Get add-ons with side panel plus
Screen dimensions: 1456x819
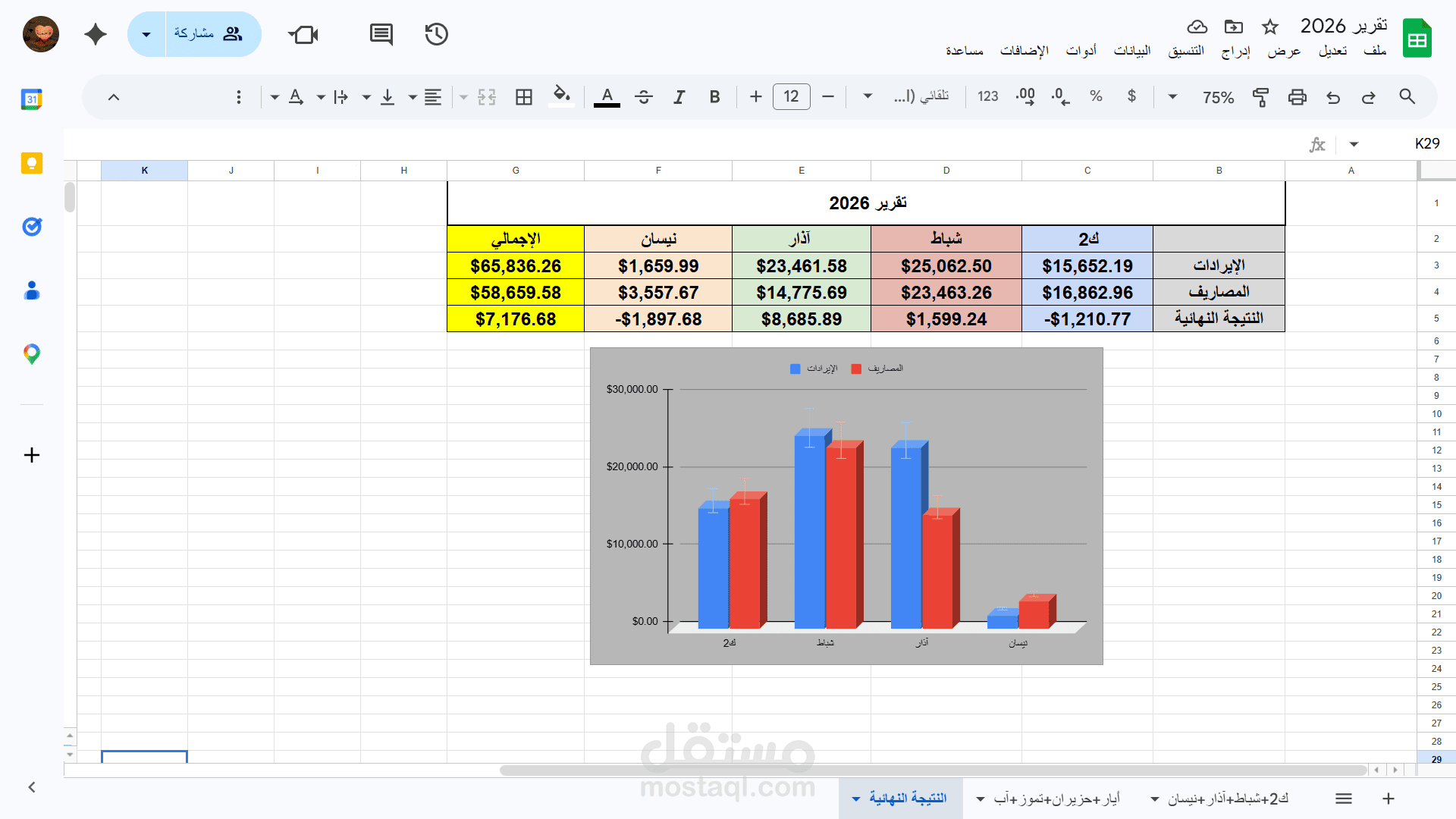pos(32,455)
